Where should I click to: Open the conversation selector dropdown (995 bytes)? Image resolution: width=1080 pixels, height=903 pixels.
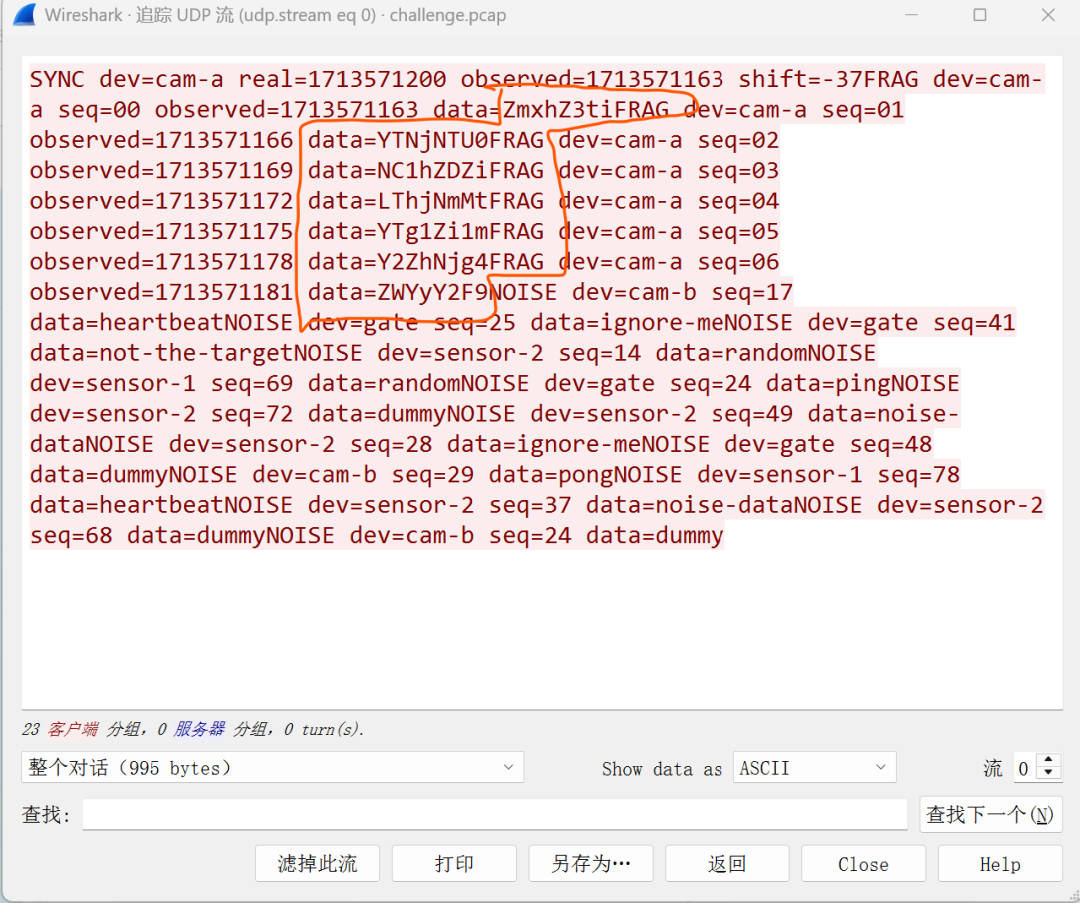(x=272, y=767)
